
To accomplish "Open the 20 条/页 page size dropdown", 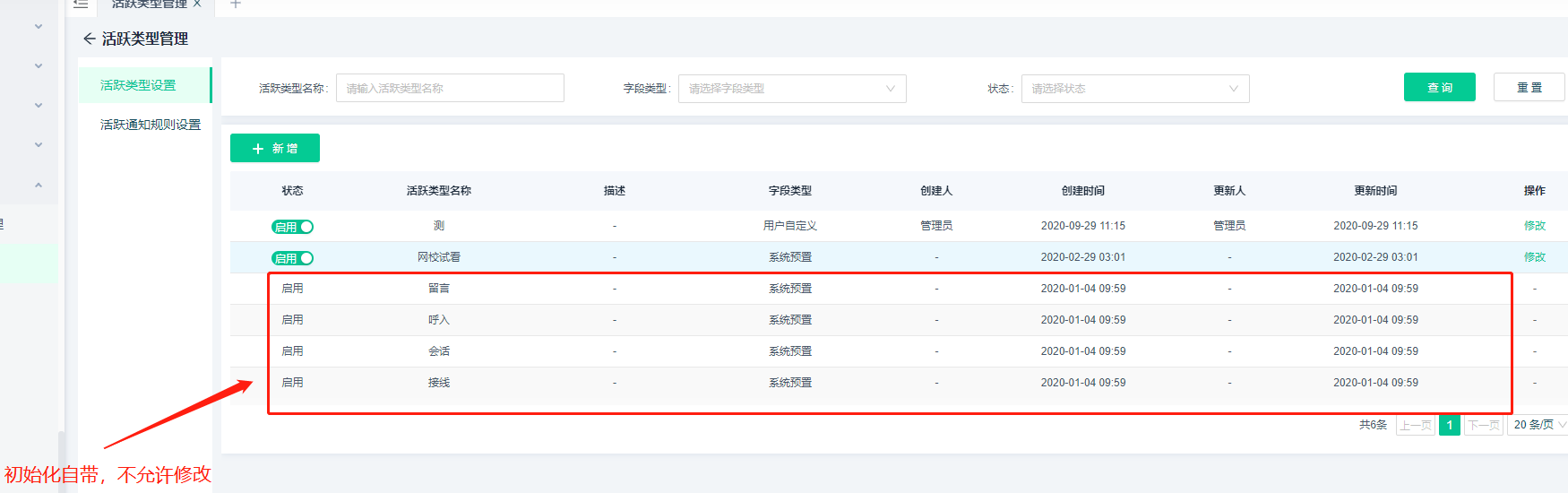I will click(1538, 425).
